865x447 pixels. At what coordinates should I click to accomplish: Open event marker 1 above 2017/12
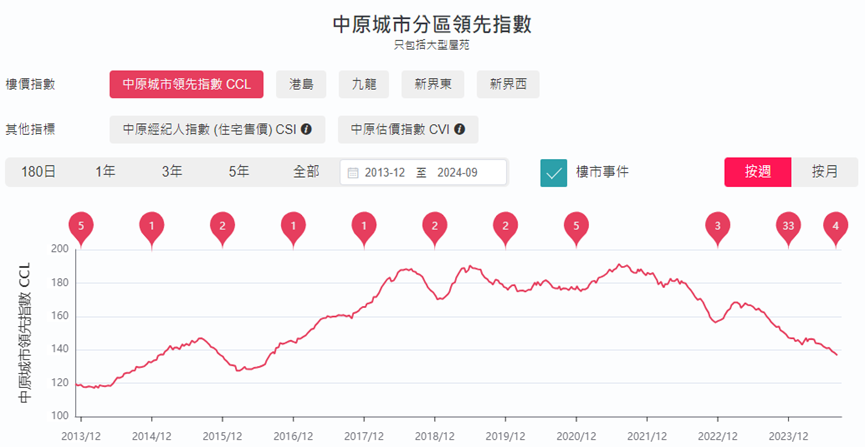tap(364, 228)
